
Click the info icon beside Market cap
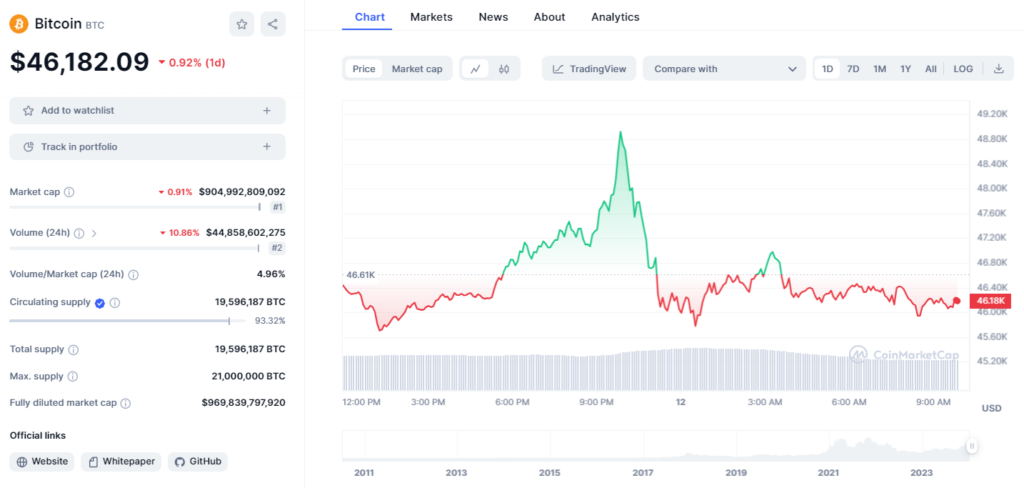pos(69,192)
